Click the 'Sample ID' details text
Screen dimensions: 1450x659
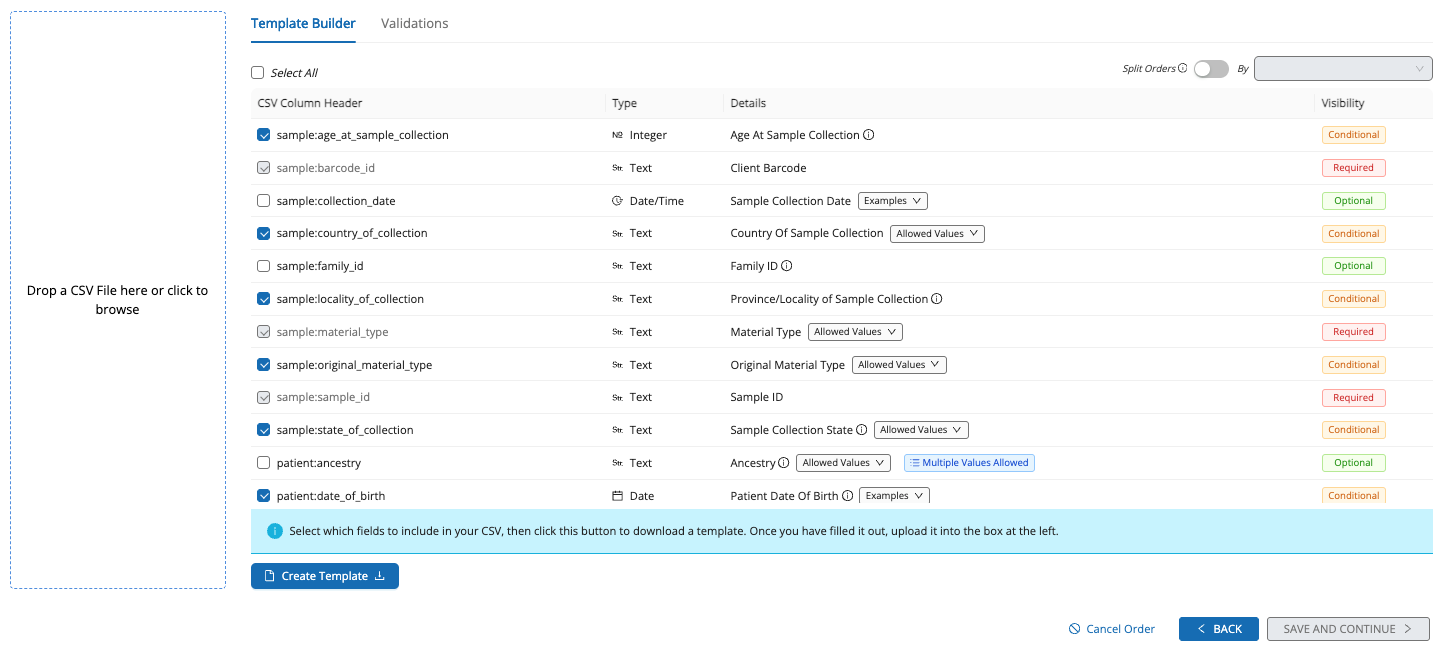(x=757, y=397)
